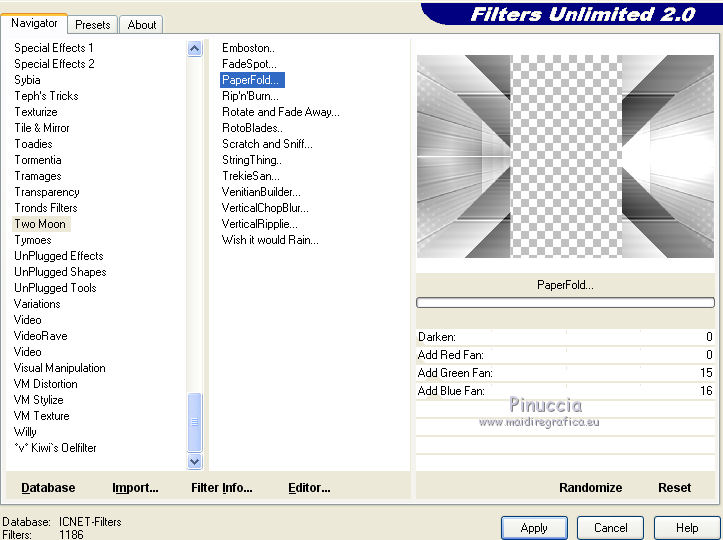The image size is (723, 540).
Task: Adjust the Add Blue Fan slider
Action: [565, 391]
